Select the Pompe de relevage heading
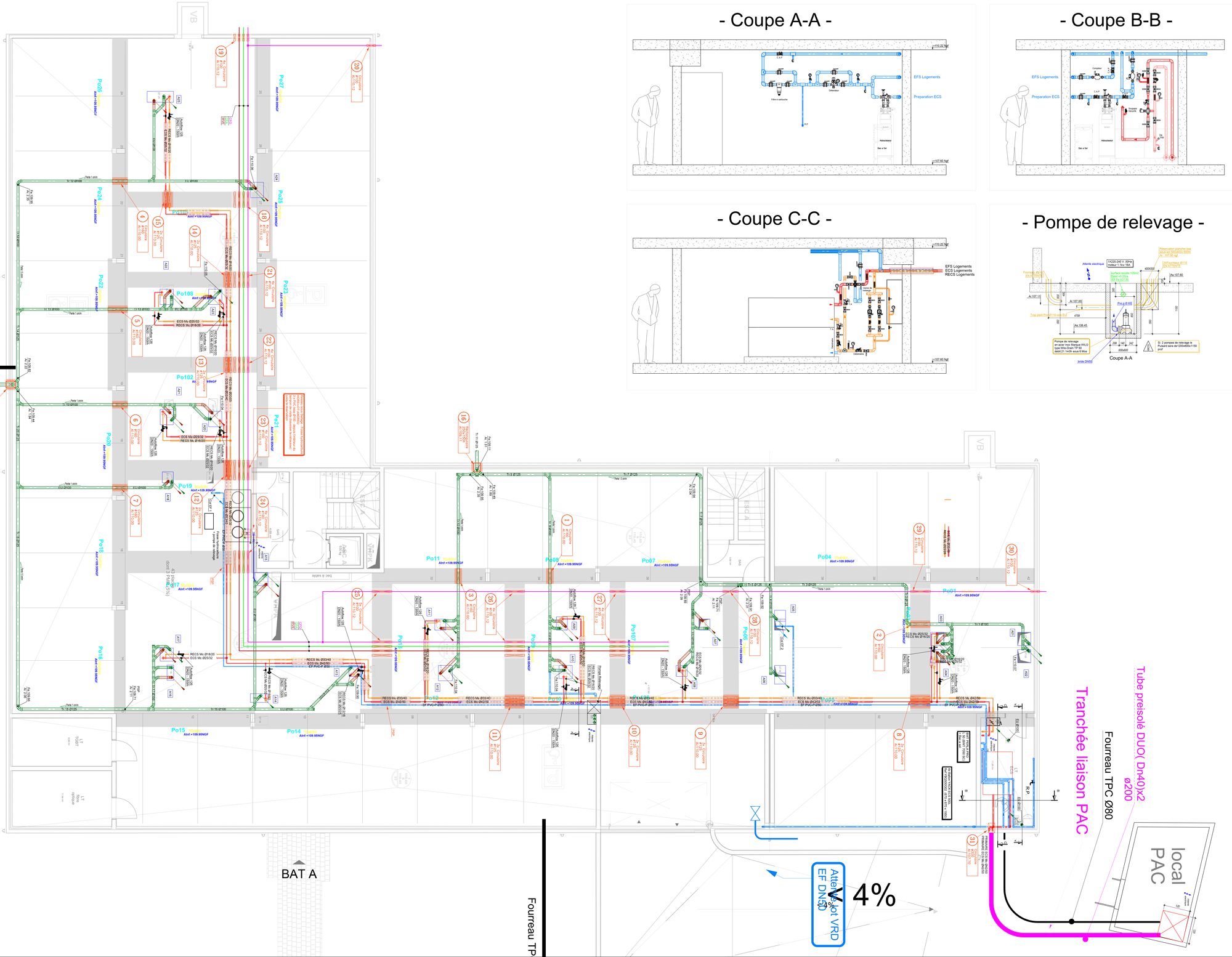The width and height of the screenshot is (1232, 957). (1112, 222)
